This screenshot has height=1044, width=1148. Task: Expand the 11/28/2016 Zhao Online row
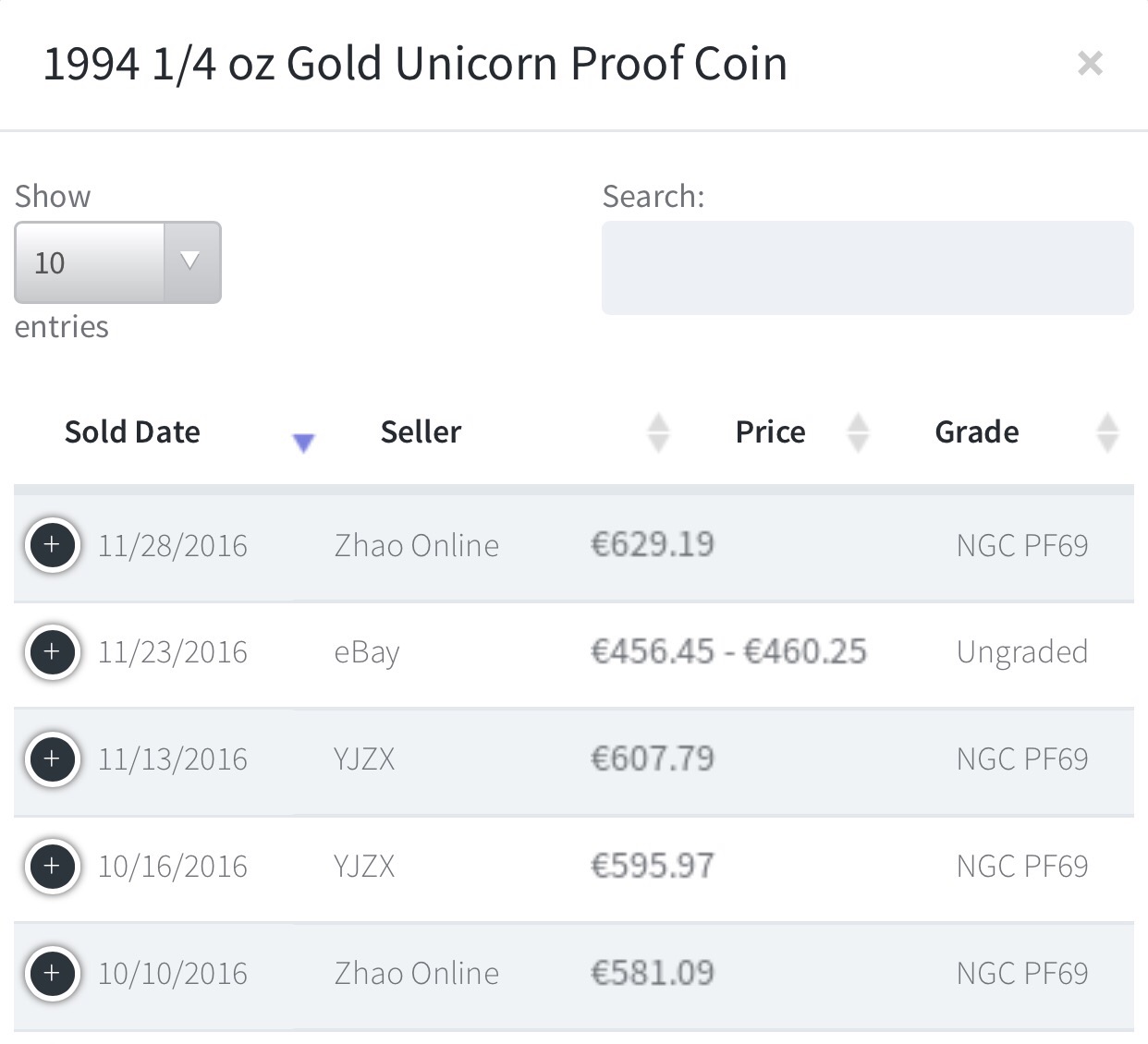coord(53,545)
